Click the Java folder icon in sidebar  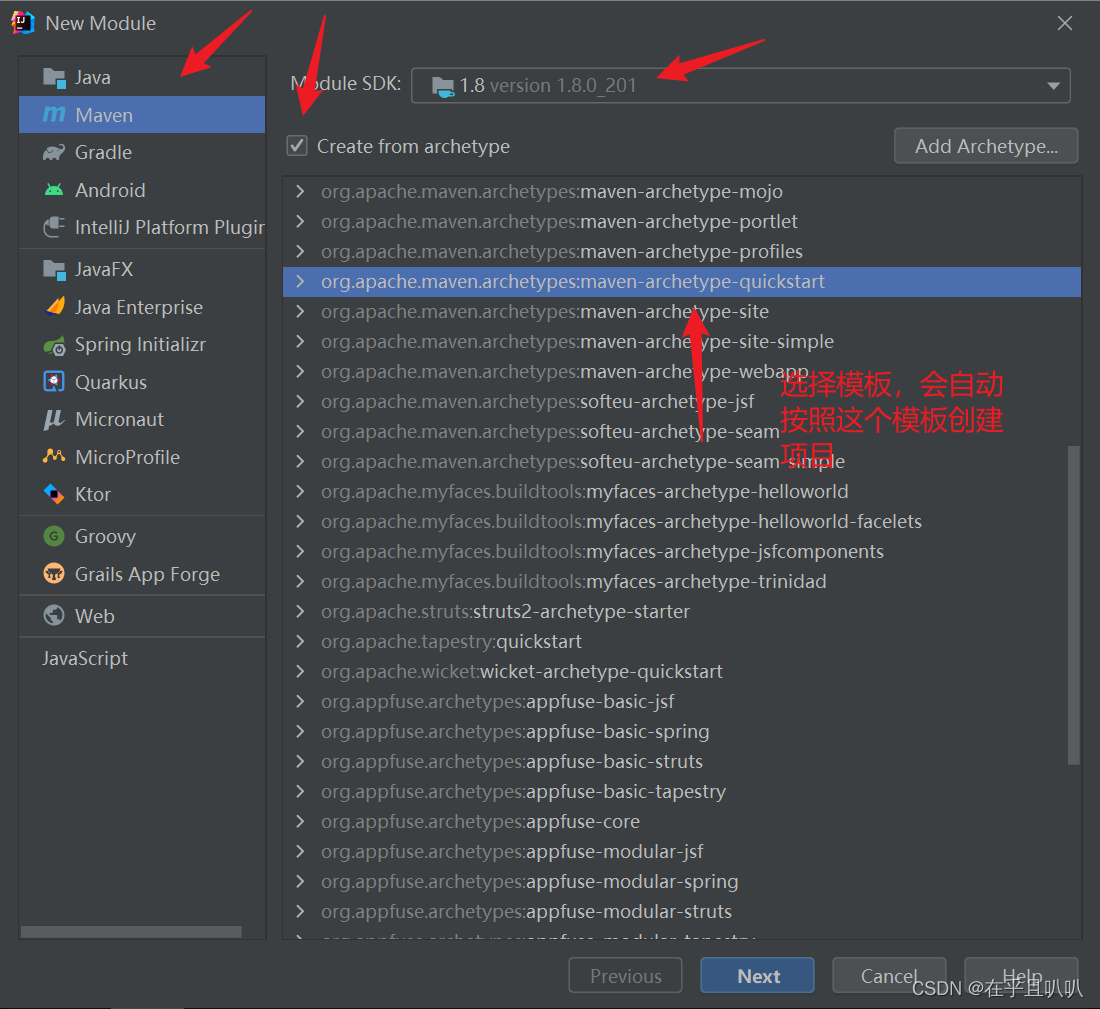click(54, 77)
